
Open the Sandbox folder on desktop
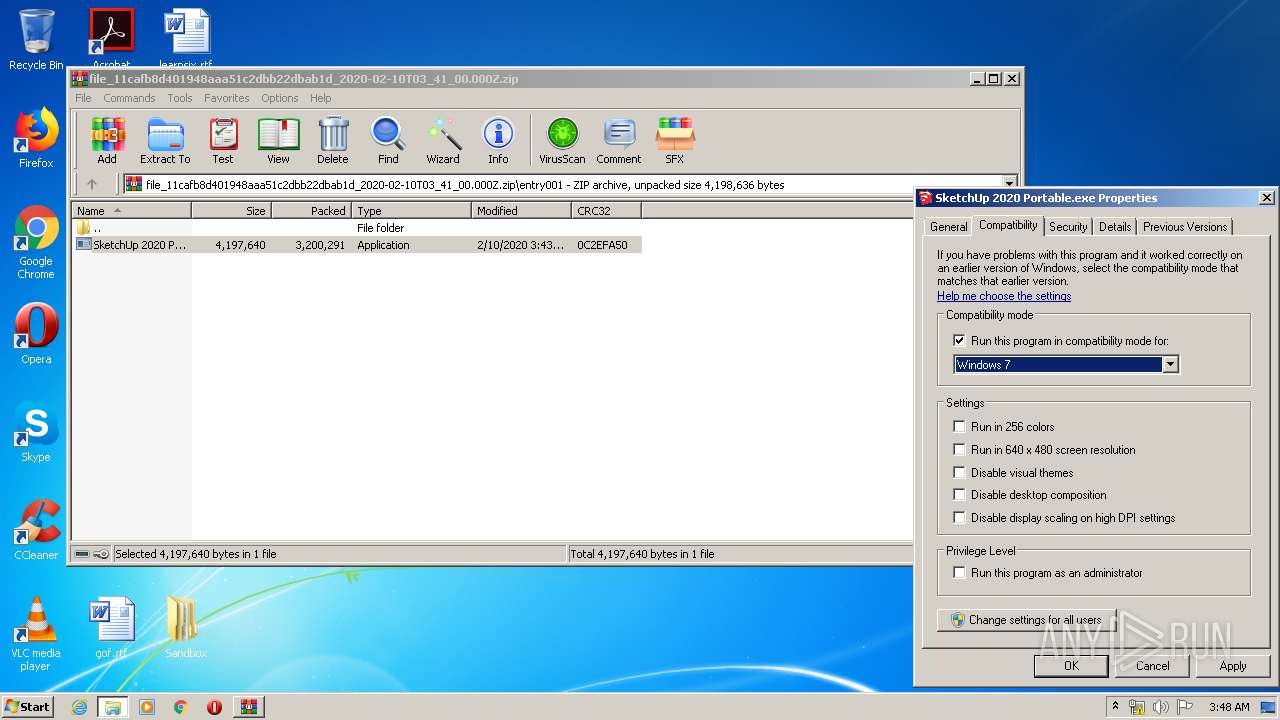pyautogui.click(x=186, y=628)
